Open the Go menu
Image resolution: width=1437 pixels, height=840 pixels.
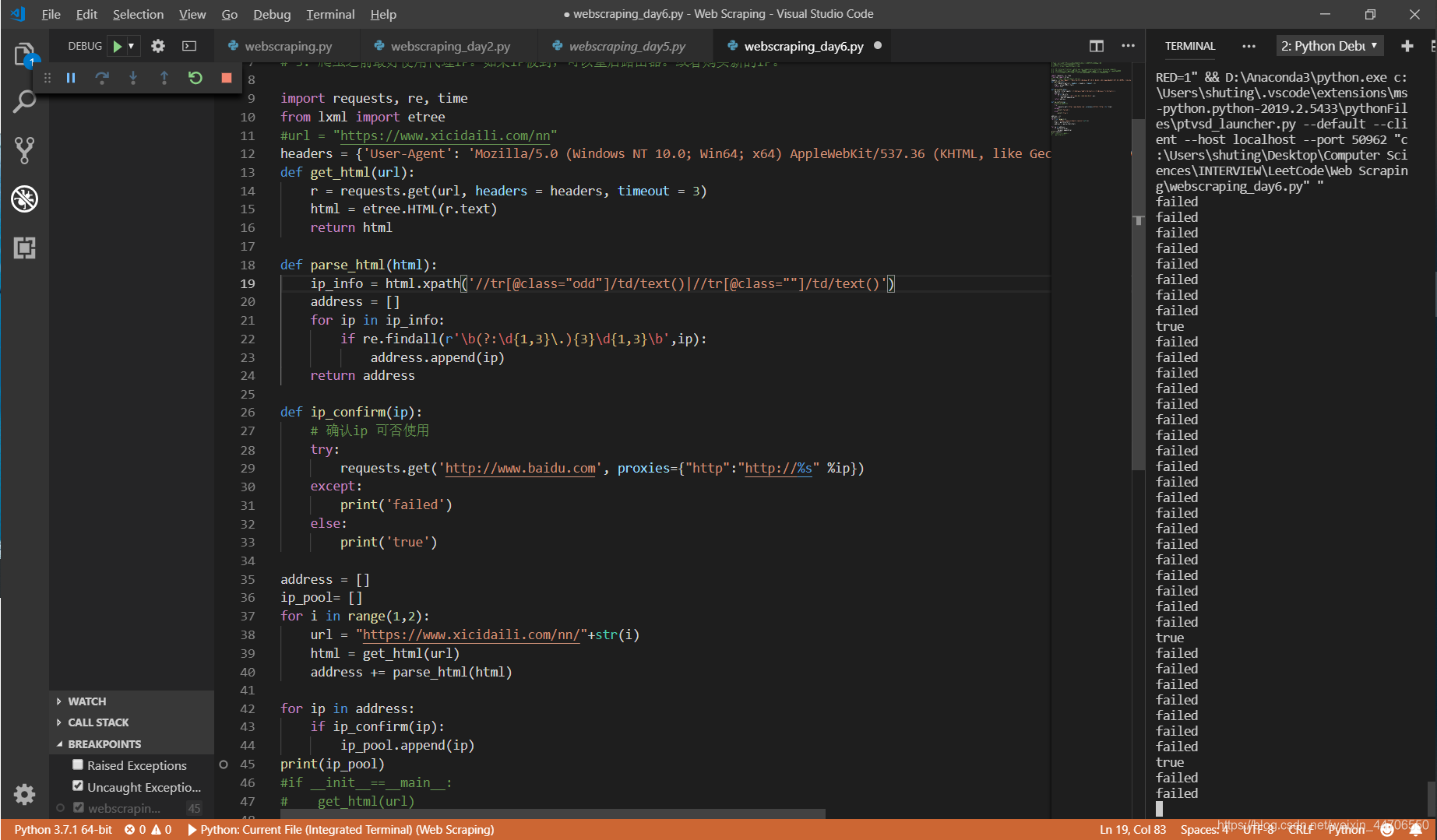point(229,14)
